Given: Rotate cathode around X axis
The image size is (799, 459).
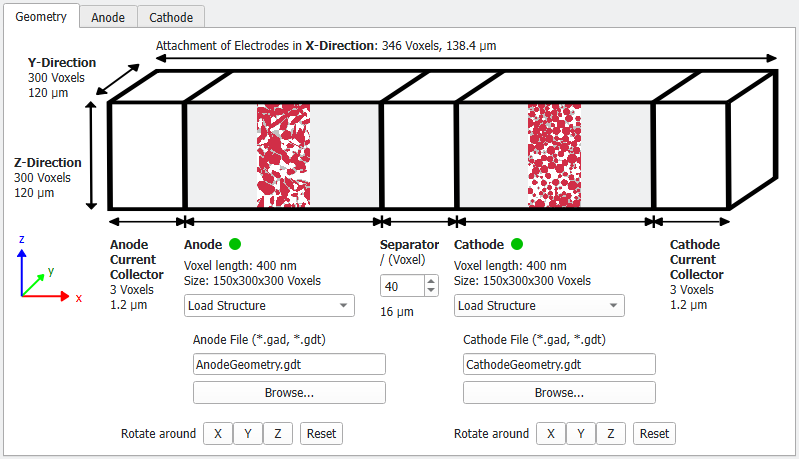Looking at the screenshot, I should [x=551, y=434].
